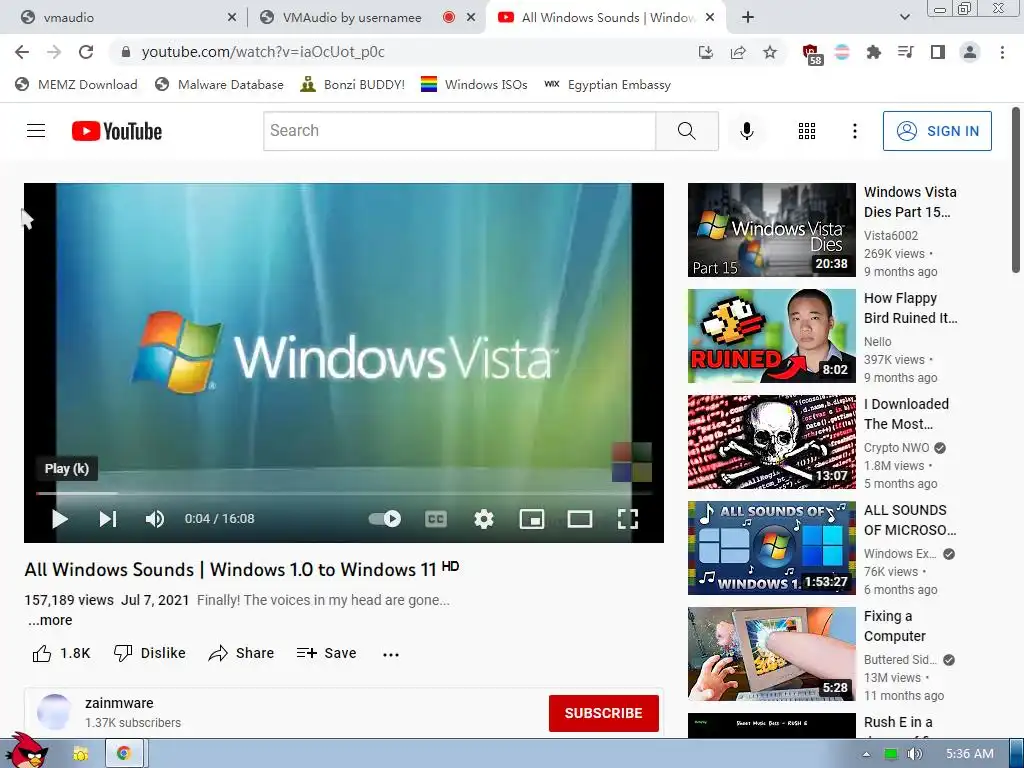The height and width of the screenshot is (768, 1024).
Task: Start voice search with the microphone
Action: 746,131
